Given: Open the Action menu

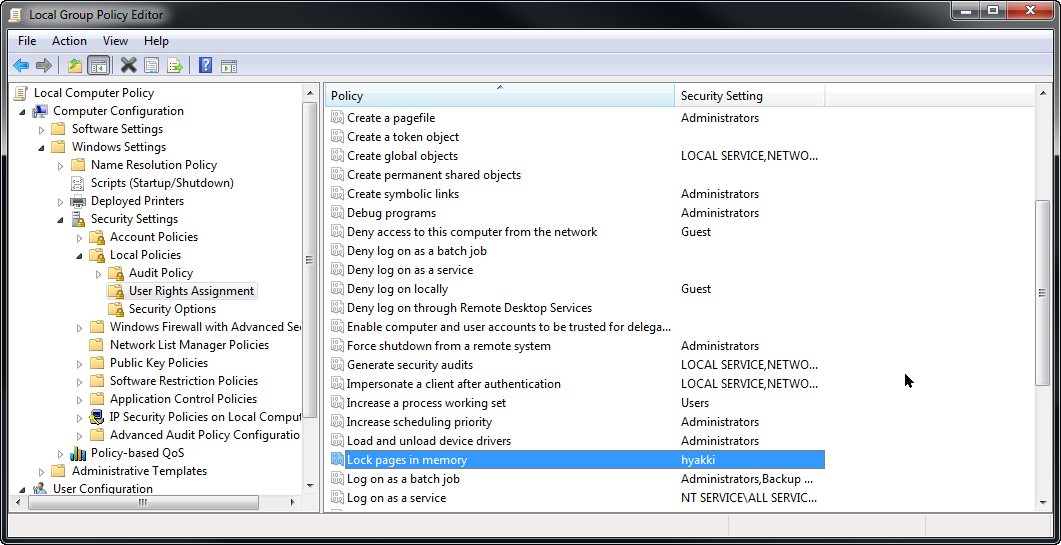Looking at the screenshot, I should pos(69,41).
